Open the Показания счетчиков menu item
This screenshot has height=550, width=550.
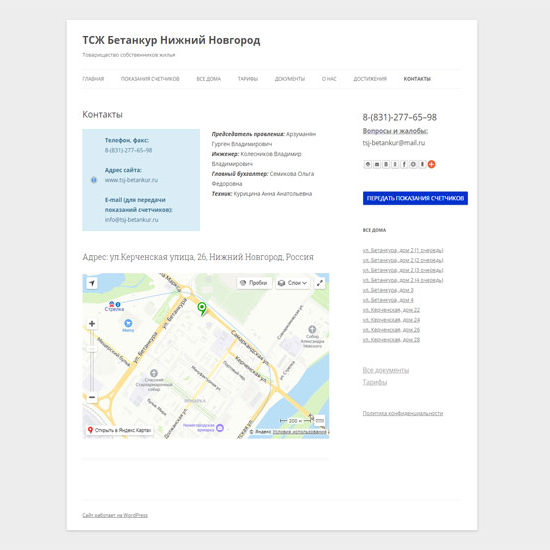[x=150, y=79]
